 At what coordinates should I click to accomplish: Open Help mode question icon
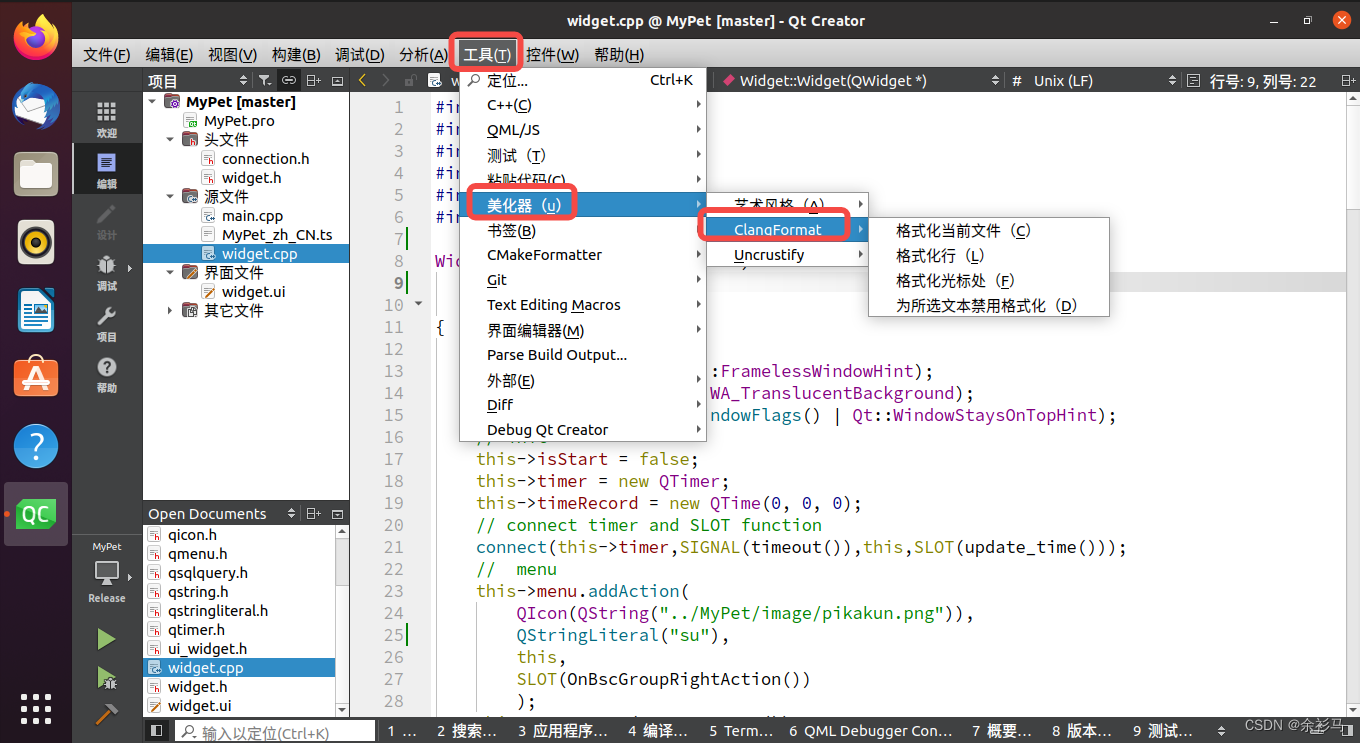coord(106,374)
